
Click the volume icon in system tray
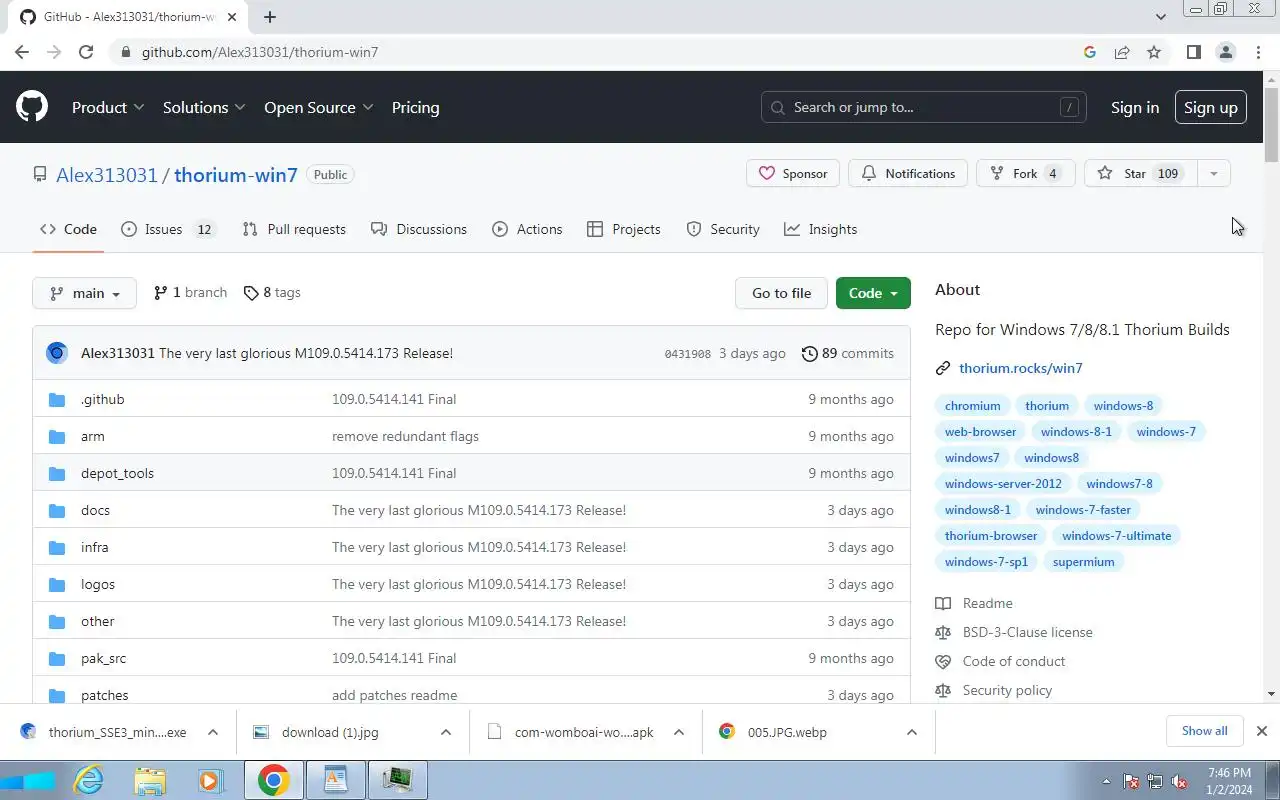pos(1180,781)
